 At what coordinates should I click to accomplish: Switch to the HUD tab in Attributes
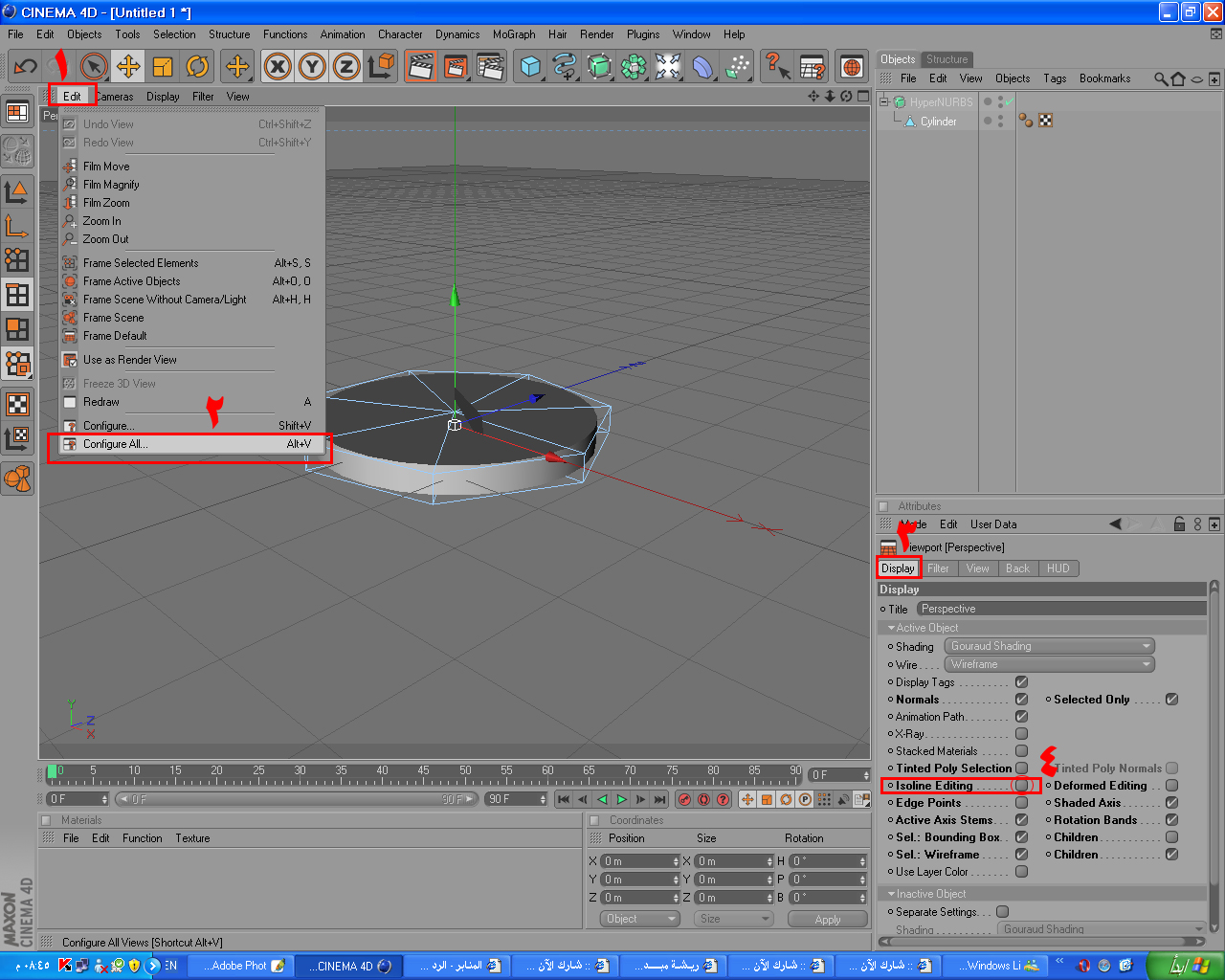1058,568
